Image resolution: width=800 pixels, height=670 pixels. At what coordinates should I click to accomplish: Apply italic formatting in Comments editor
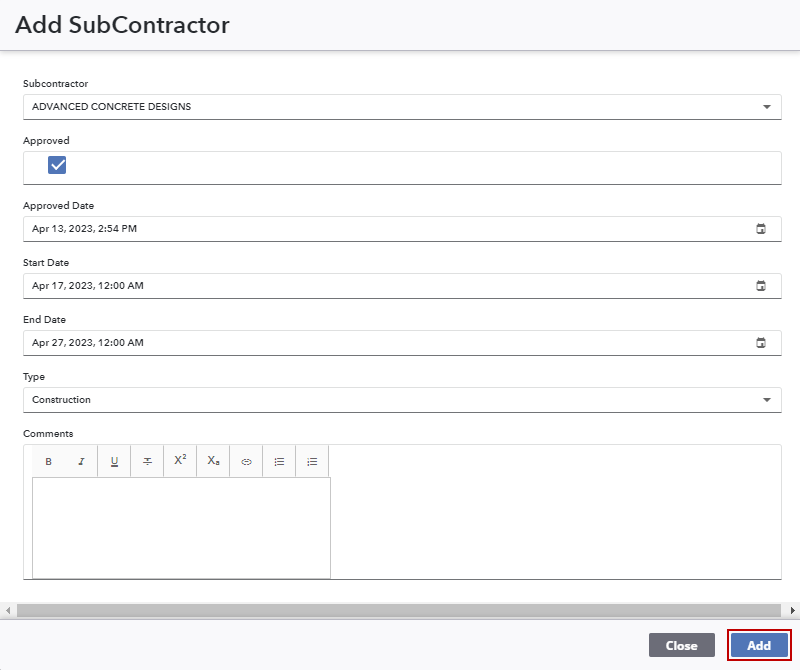tap(81, 461)
